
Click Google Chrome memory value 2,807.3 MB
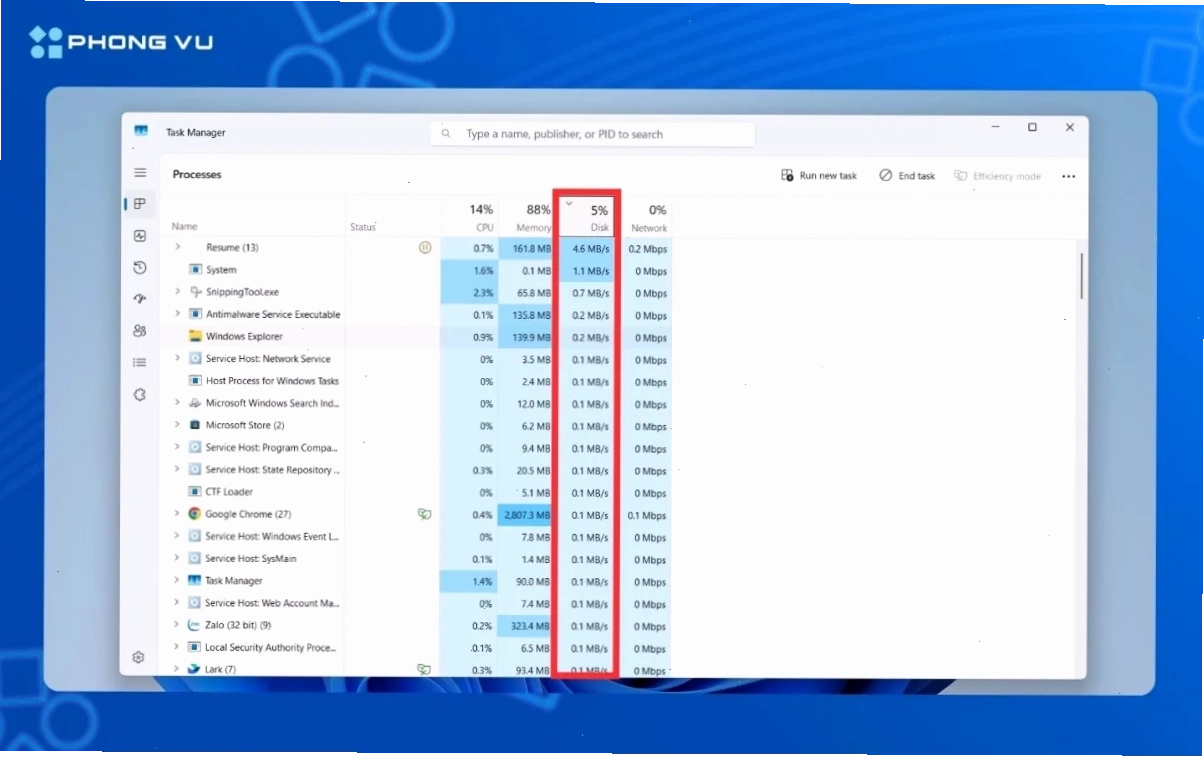coord(526,515)
